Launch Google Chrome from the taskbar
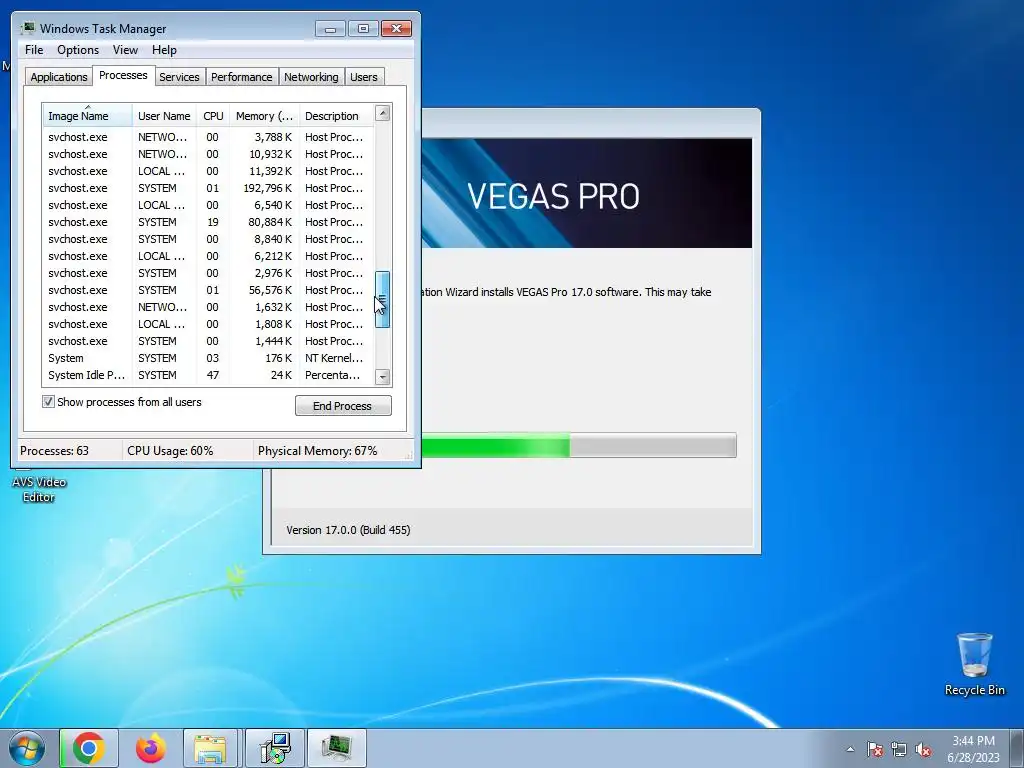 (89, 748)
